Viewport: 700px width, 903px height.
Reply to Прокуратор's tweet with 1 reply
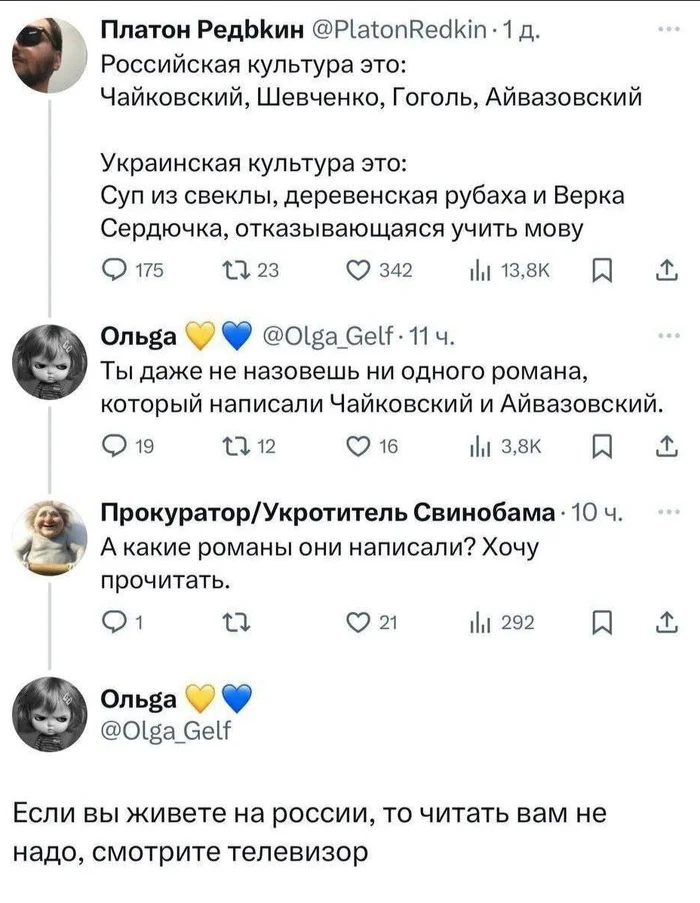[115, 626]
